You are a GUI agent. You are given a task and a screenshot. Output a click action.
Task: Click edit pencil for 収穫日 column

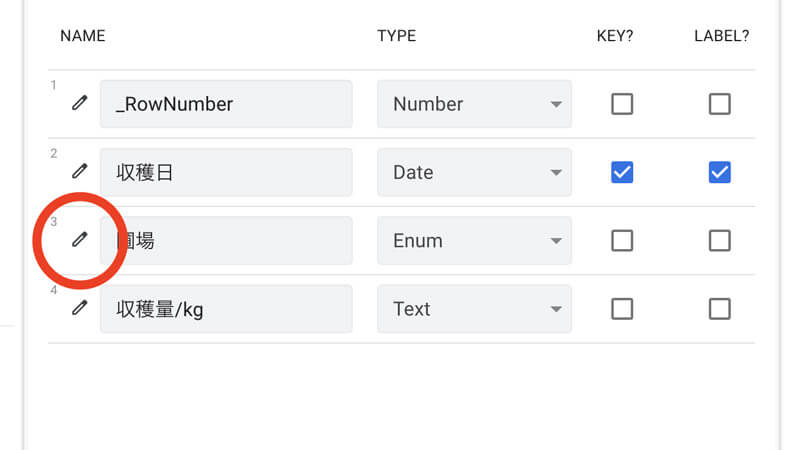click(x=80, y=171)
